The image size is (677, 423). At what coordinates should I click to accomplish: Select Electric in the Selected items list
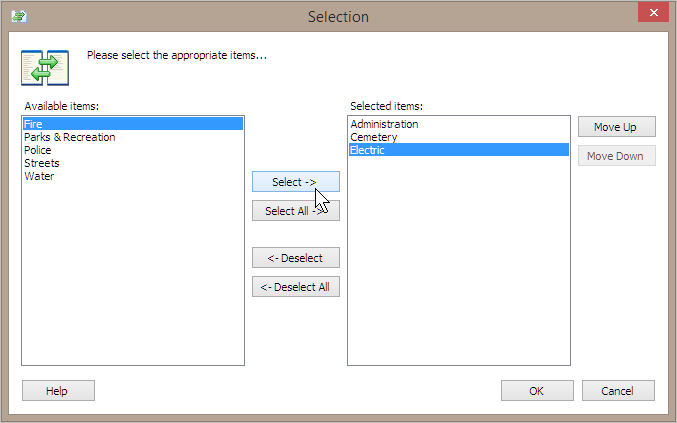[459, 150]
